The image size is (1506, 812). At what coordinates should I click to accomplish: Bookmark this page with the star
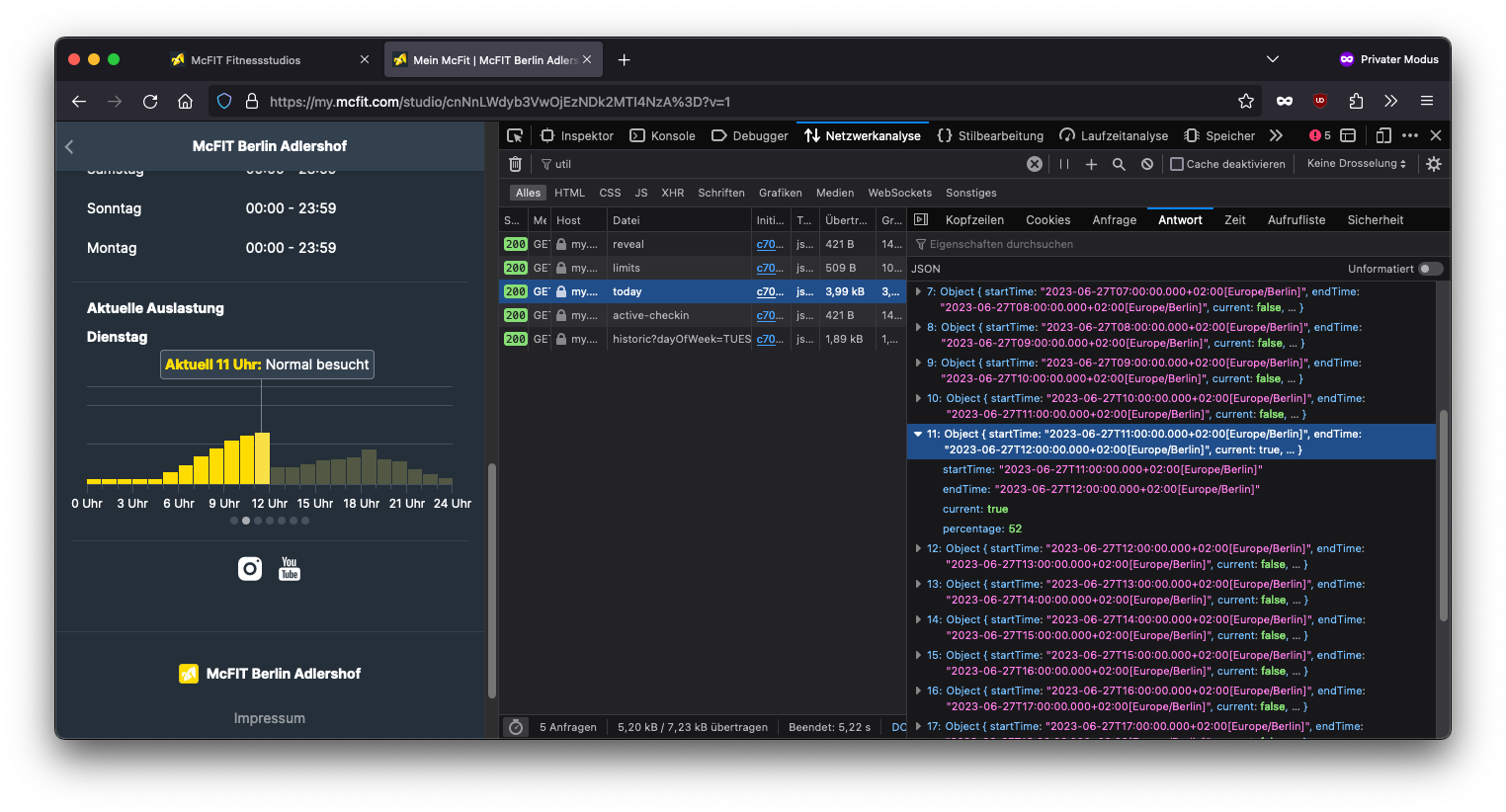(x=1246, y=101)
